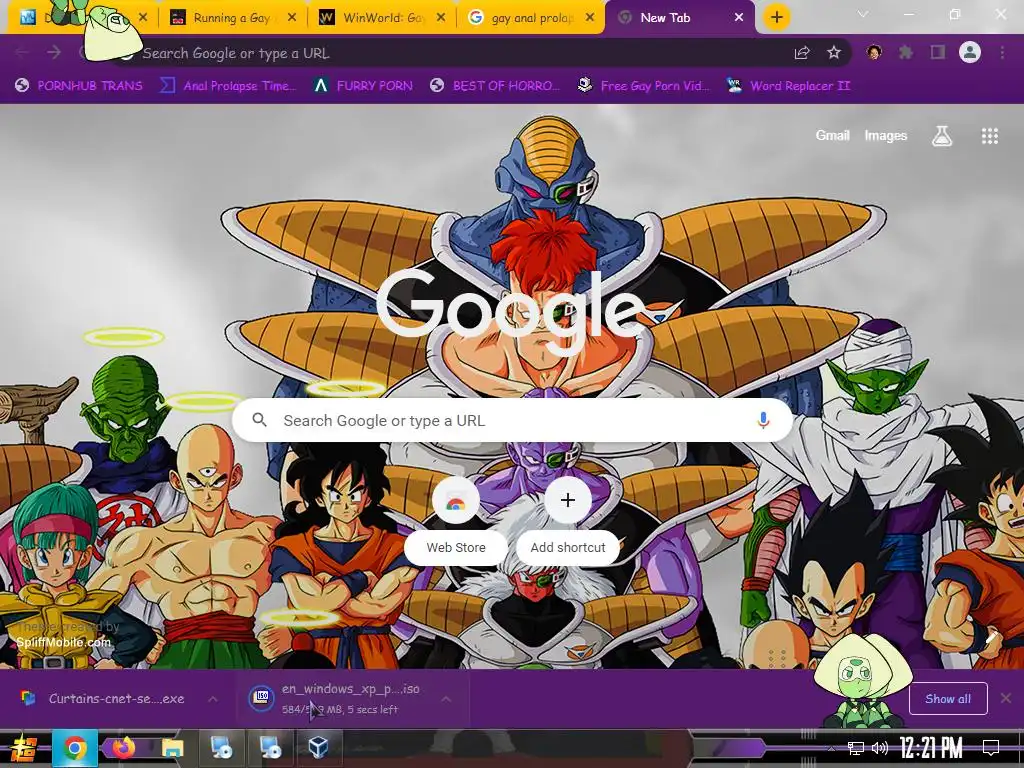Viewport: 1024px width, 768px height.
Task: Open the VirtualBox cube taskbar icon
Action: point(318,747)
